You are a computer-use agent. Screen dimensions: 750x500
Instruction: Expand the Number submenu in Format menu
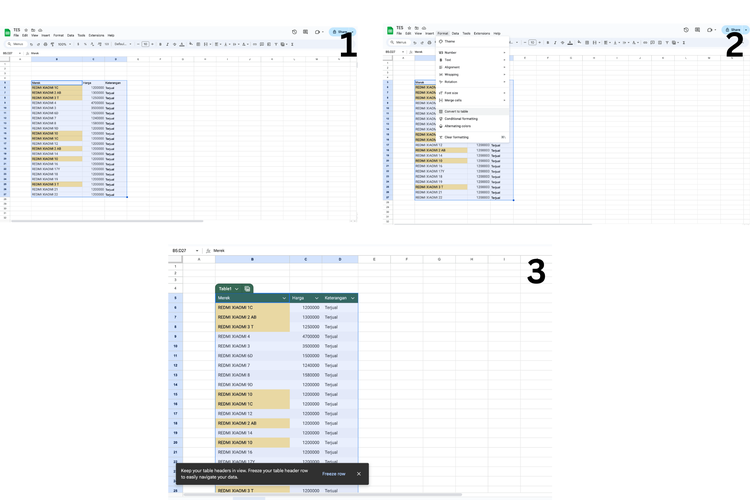pyautogui.click(x=451, y=52)
